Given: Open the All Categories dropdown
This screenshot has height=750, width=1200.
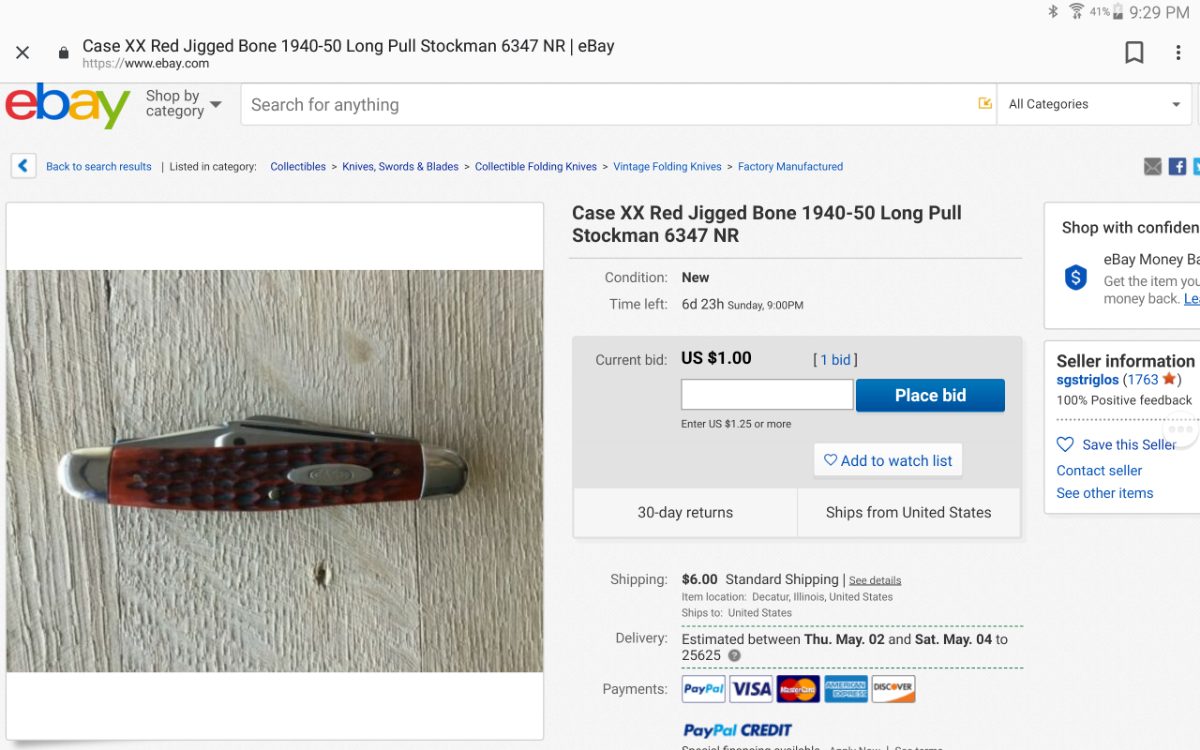Looking at the screenshot, I should pyautogui.click(x=1094, y=104).
